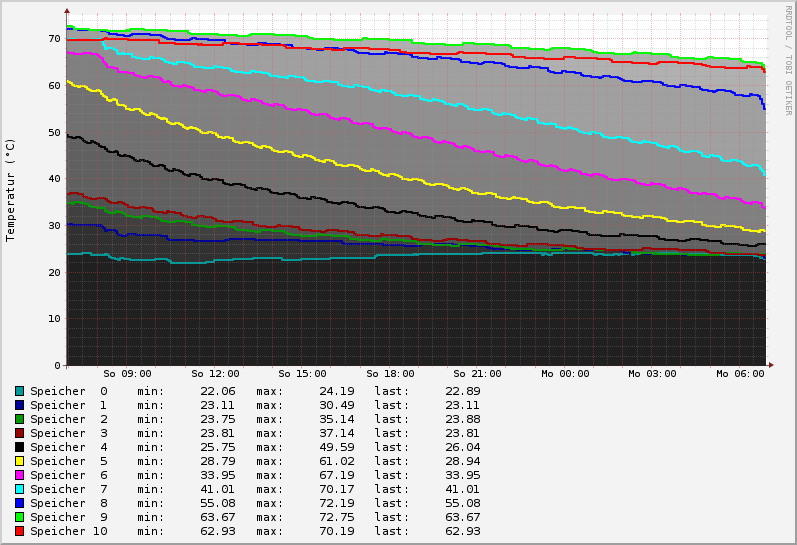This screenshot has width=797, height=545.
Task: Click the teal Speicher 0 legend swatch
Action: (19, 391)
